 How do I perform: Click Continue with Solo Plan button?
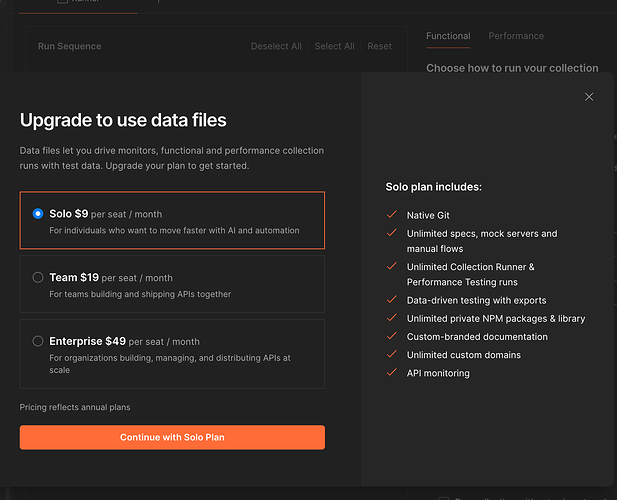(172, 437)
